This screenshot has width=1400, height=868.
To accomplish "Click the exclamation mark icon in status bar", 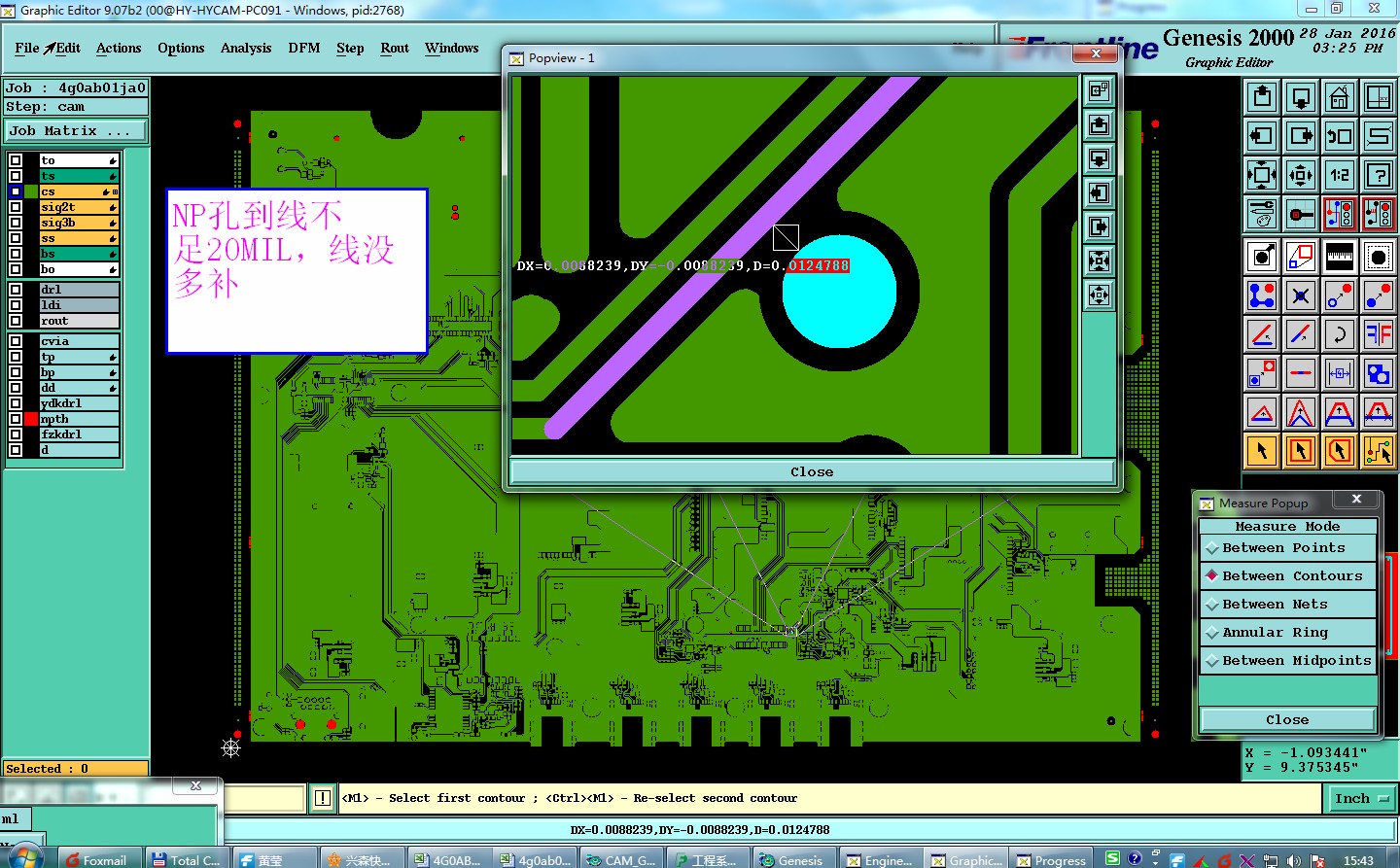I will tap(323, 798).
